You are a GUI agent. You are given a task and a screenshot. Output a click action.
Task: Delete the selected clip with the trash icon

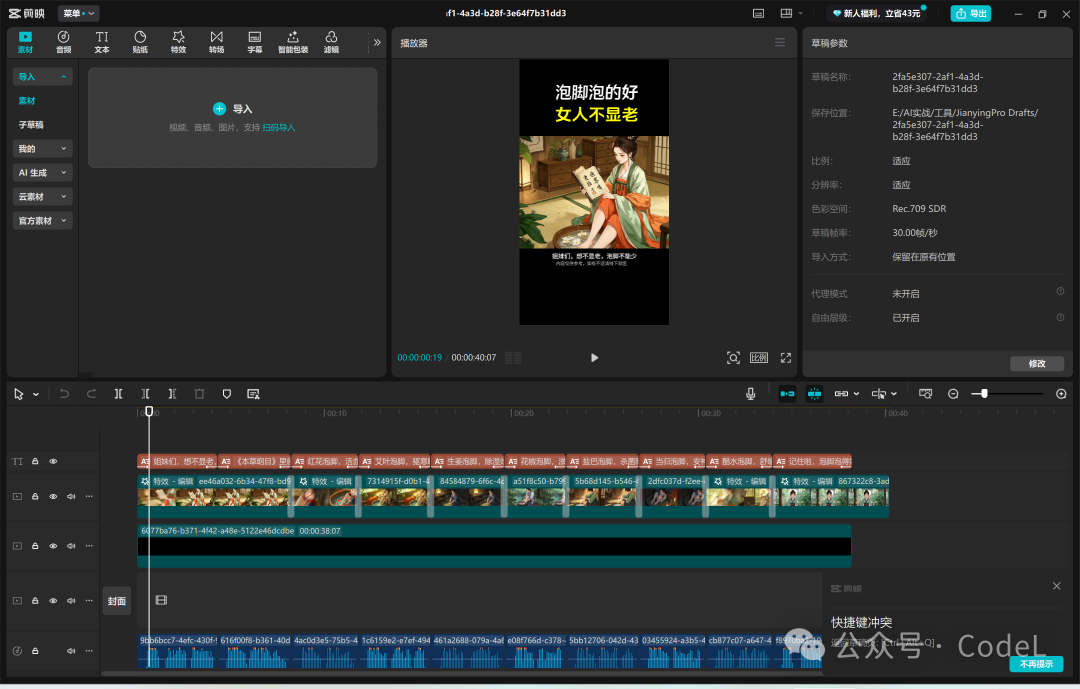[200, 394]
